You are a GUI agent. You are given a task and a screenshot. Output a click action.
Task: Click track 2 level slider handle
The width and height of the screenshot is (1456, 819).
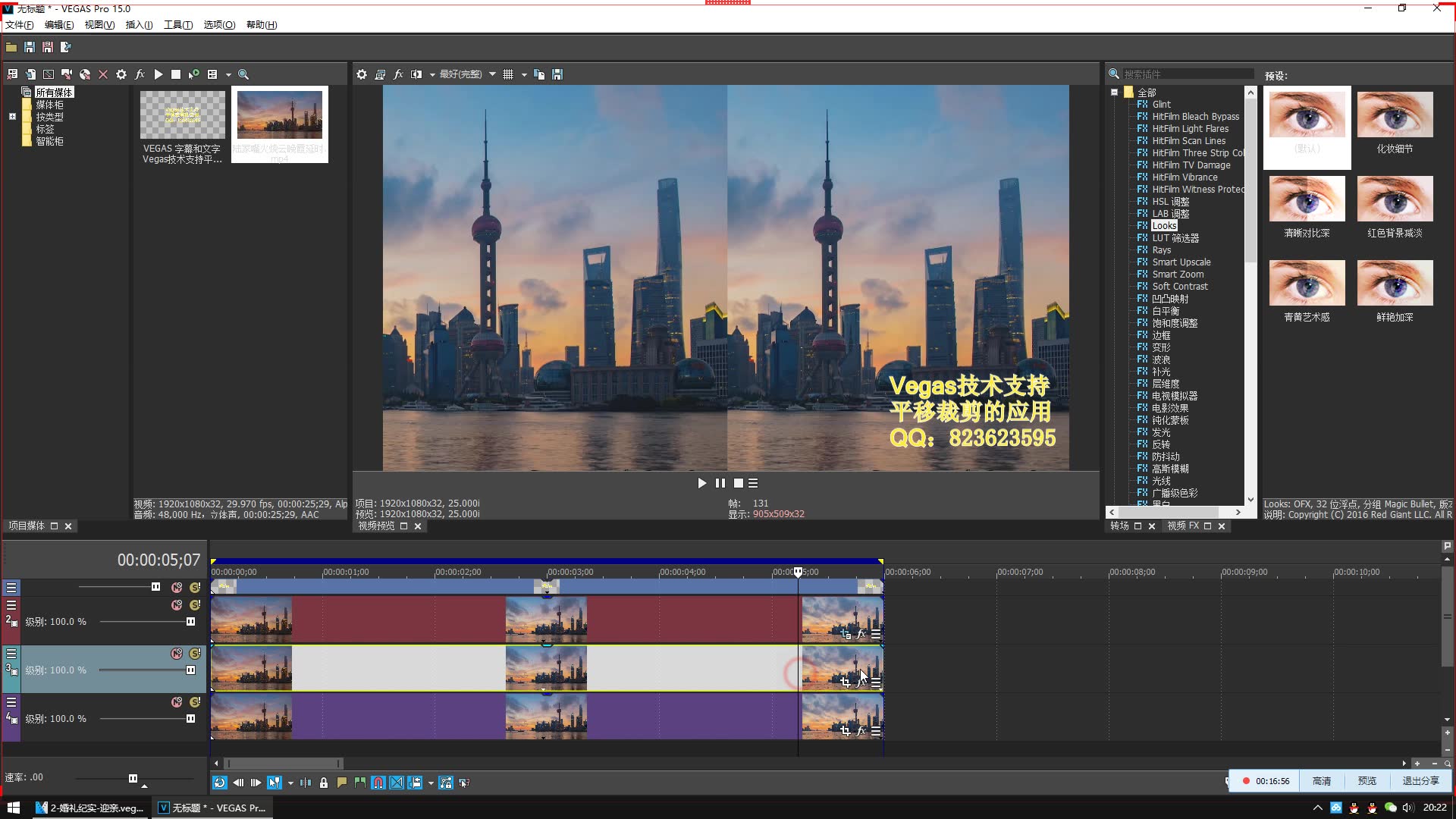click(x=190, y=622)
